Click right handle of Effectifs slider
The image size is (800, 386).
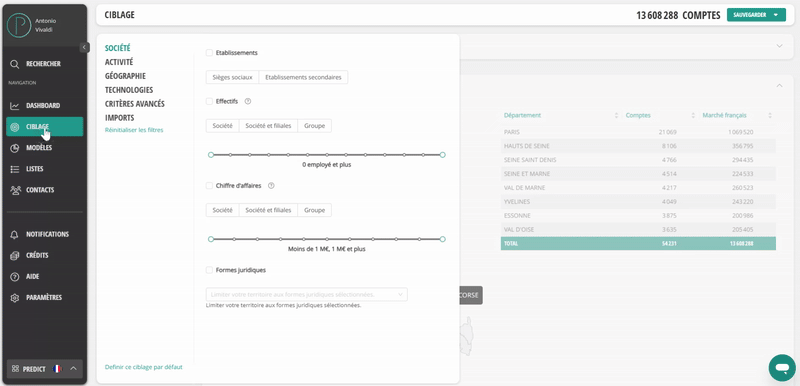pyautogui.click(x=442, y=155)
